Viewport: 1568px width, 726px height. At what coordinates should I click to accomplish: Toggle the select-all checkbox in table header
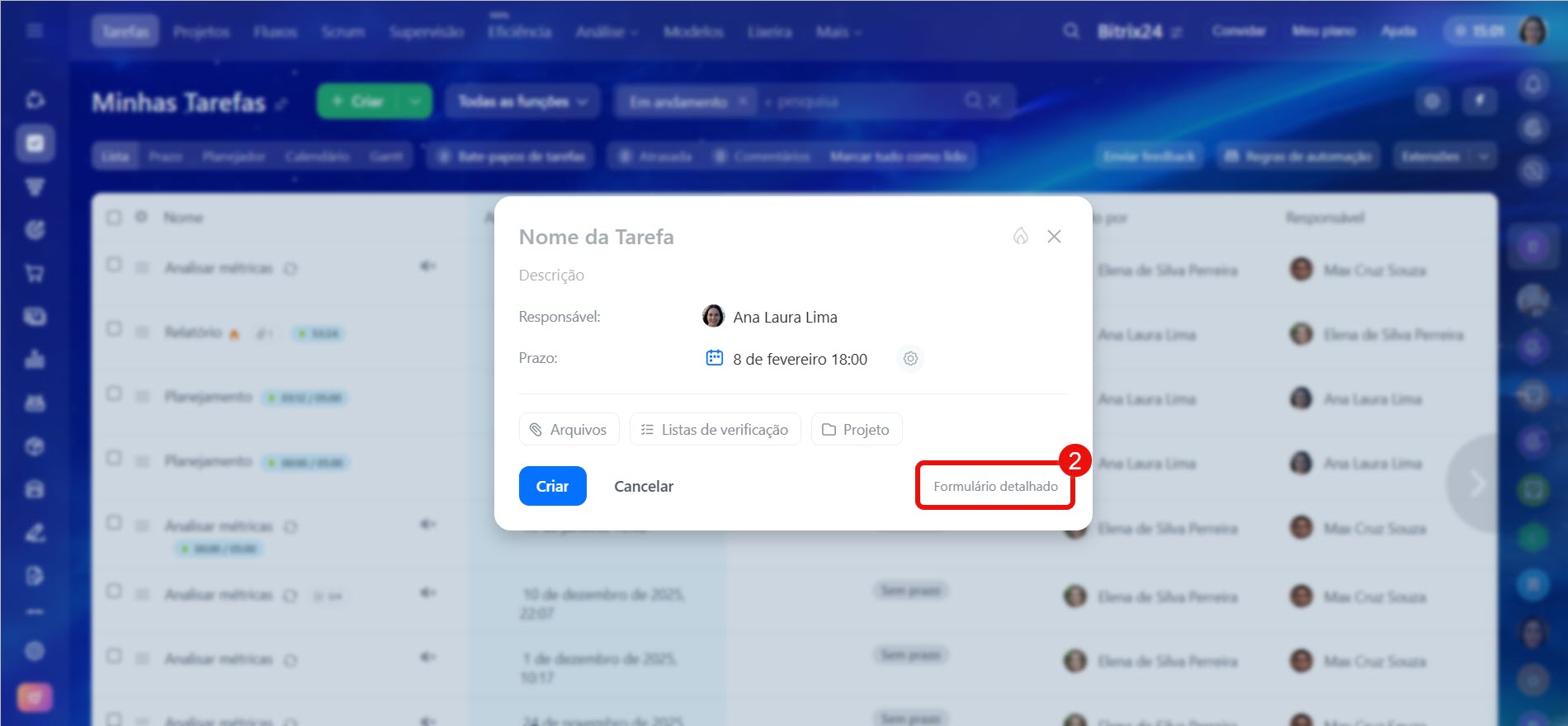click(114, 217)
